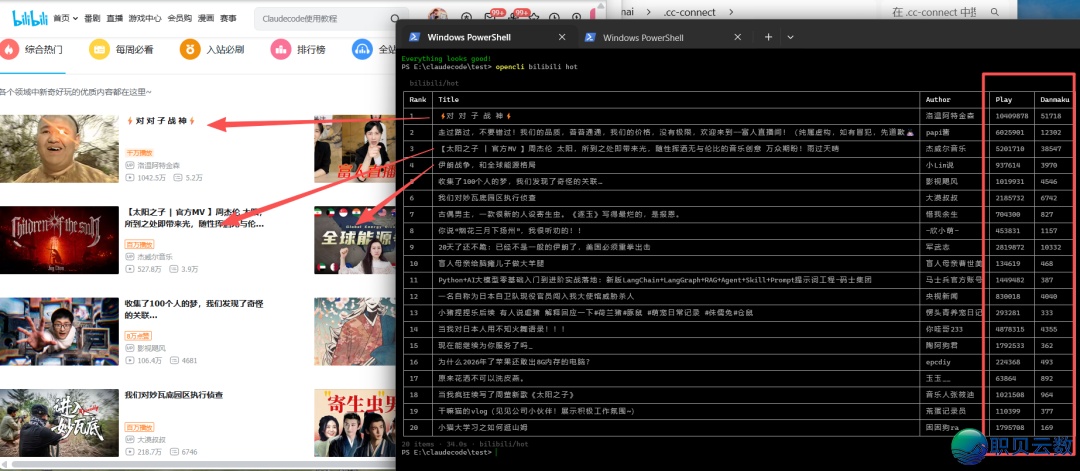The image size is (1080, 471).
Task: Select the 综合热门 tab flame icon
Action: point(9,50)
